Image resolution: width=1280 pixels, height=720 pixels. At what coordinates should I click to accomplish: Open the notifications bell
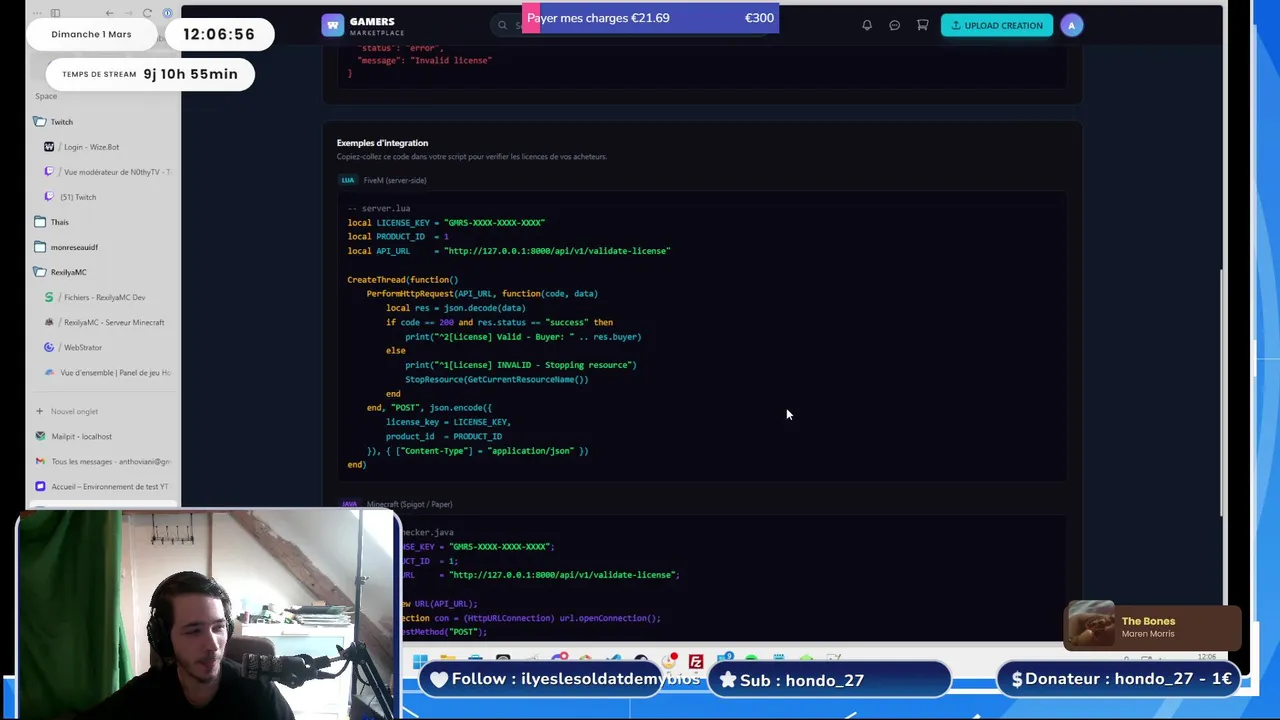click(x=867, y=25)
